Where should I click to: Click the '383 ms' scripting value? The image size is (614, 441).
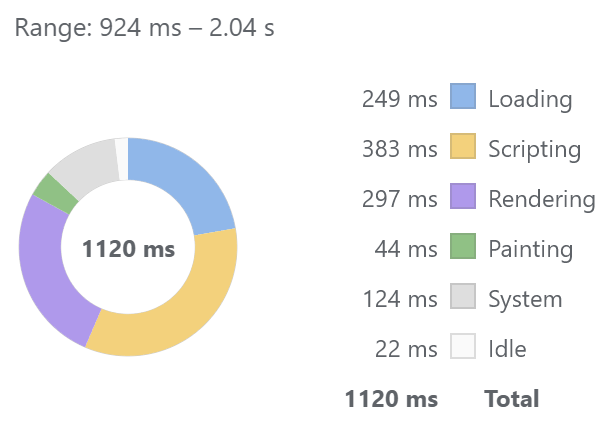[x=399, y=149]
